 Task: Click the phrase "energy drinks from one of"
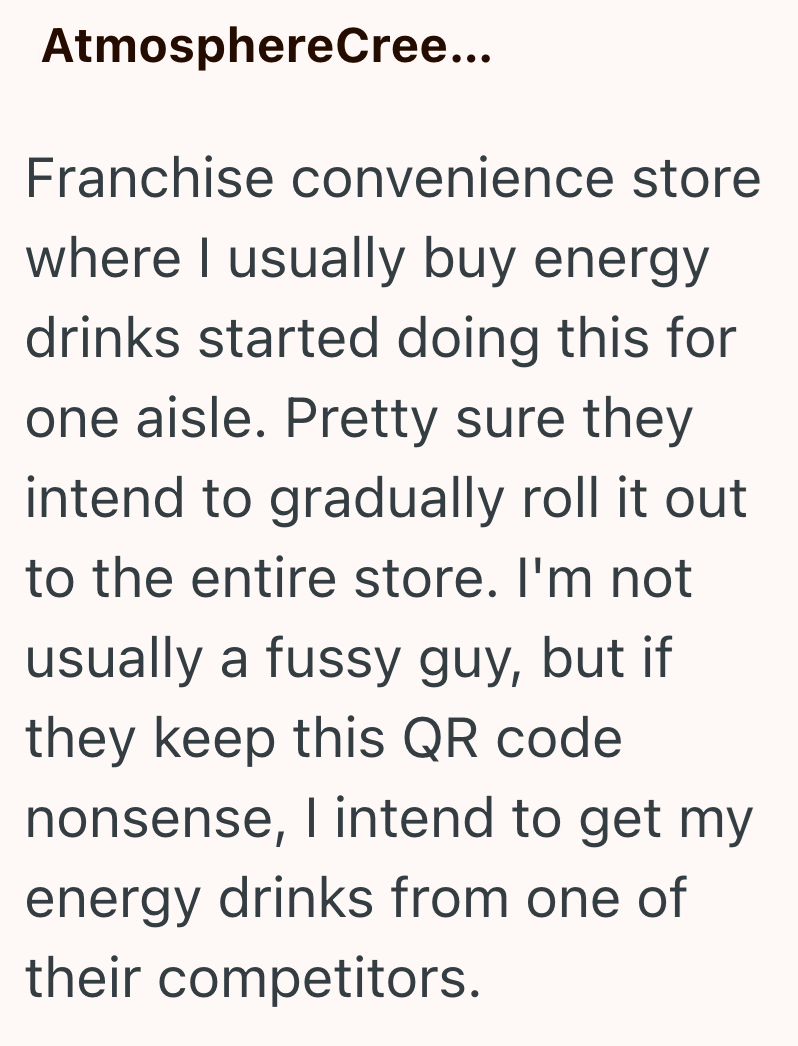click(x=355, y=899)
